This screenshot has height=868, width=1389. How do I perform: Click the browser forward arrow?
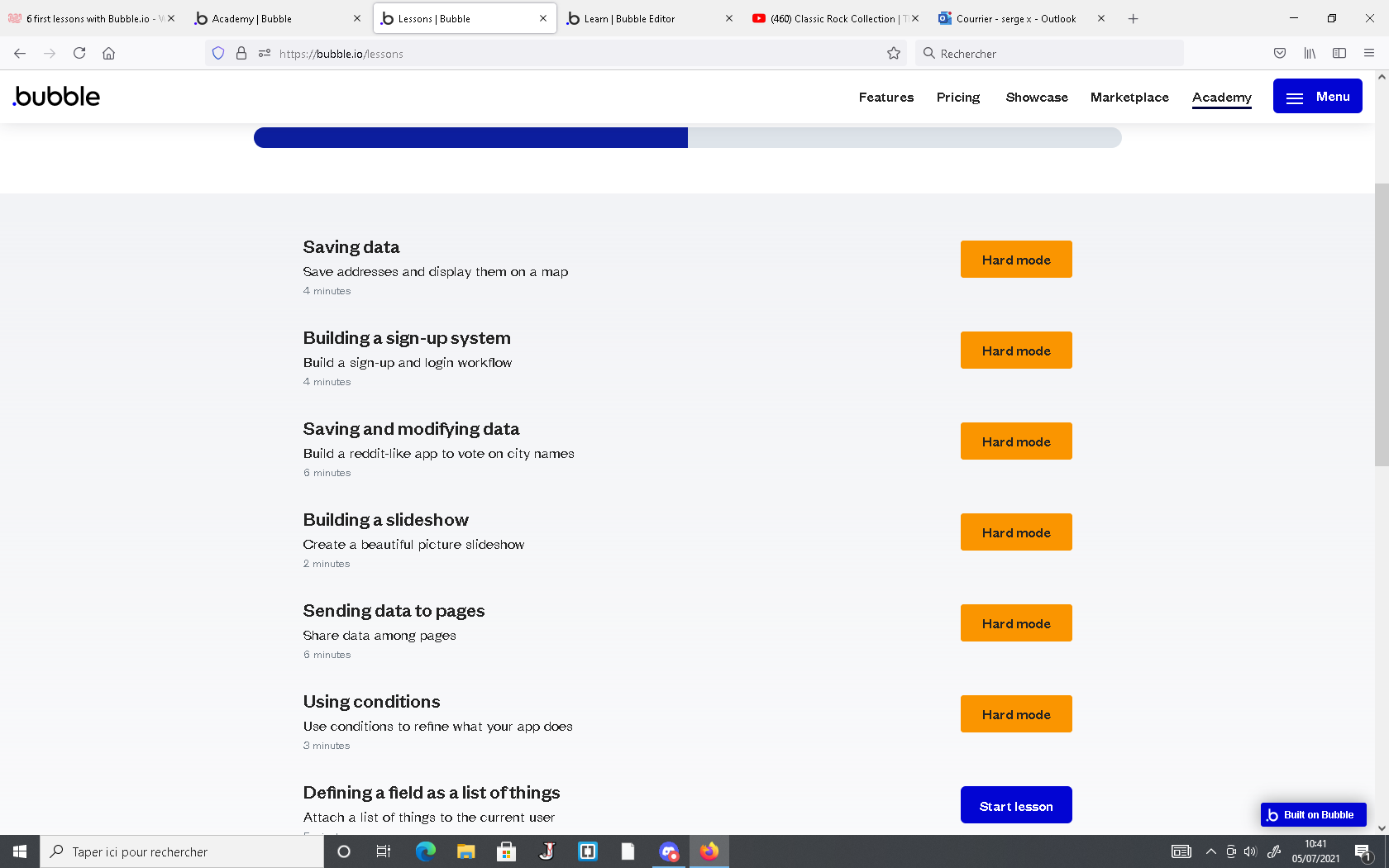pyautogui.click(x=50, y=54)
